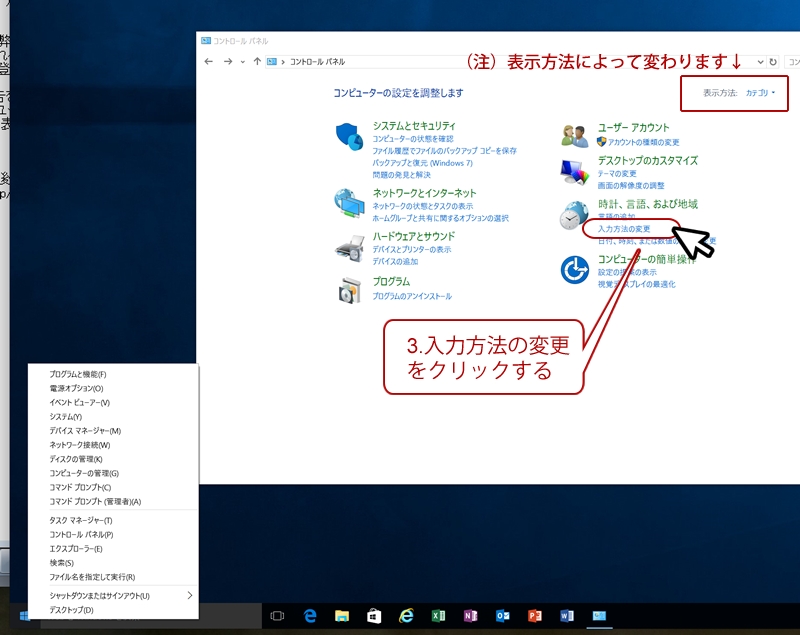800x635 pixels.
Task: Go up one level arrow
Action: click(x=257, y=62)
